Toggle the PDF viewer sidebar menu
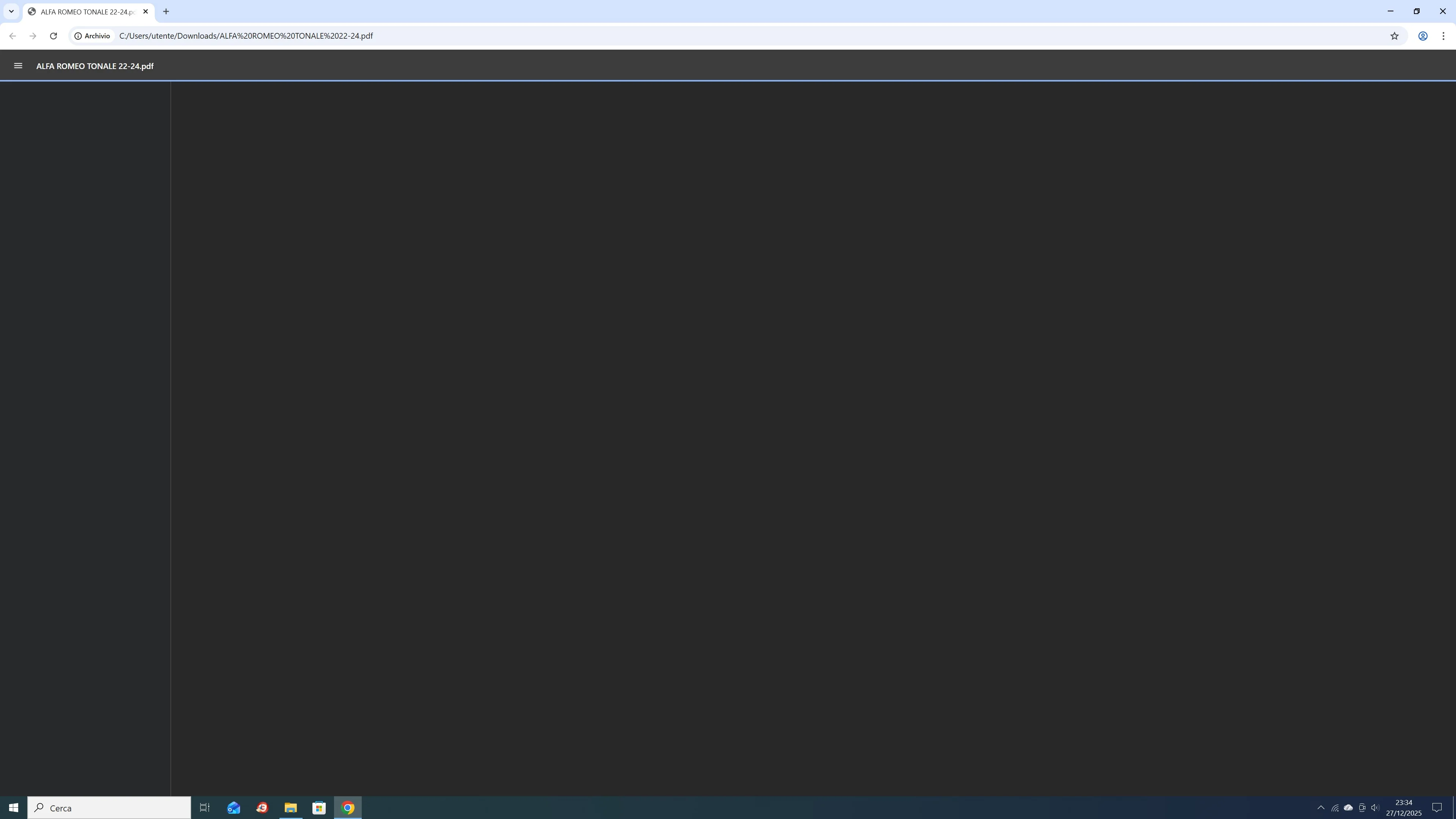 [18, 66]
